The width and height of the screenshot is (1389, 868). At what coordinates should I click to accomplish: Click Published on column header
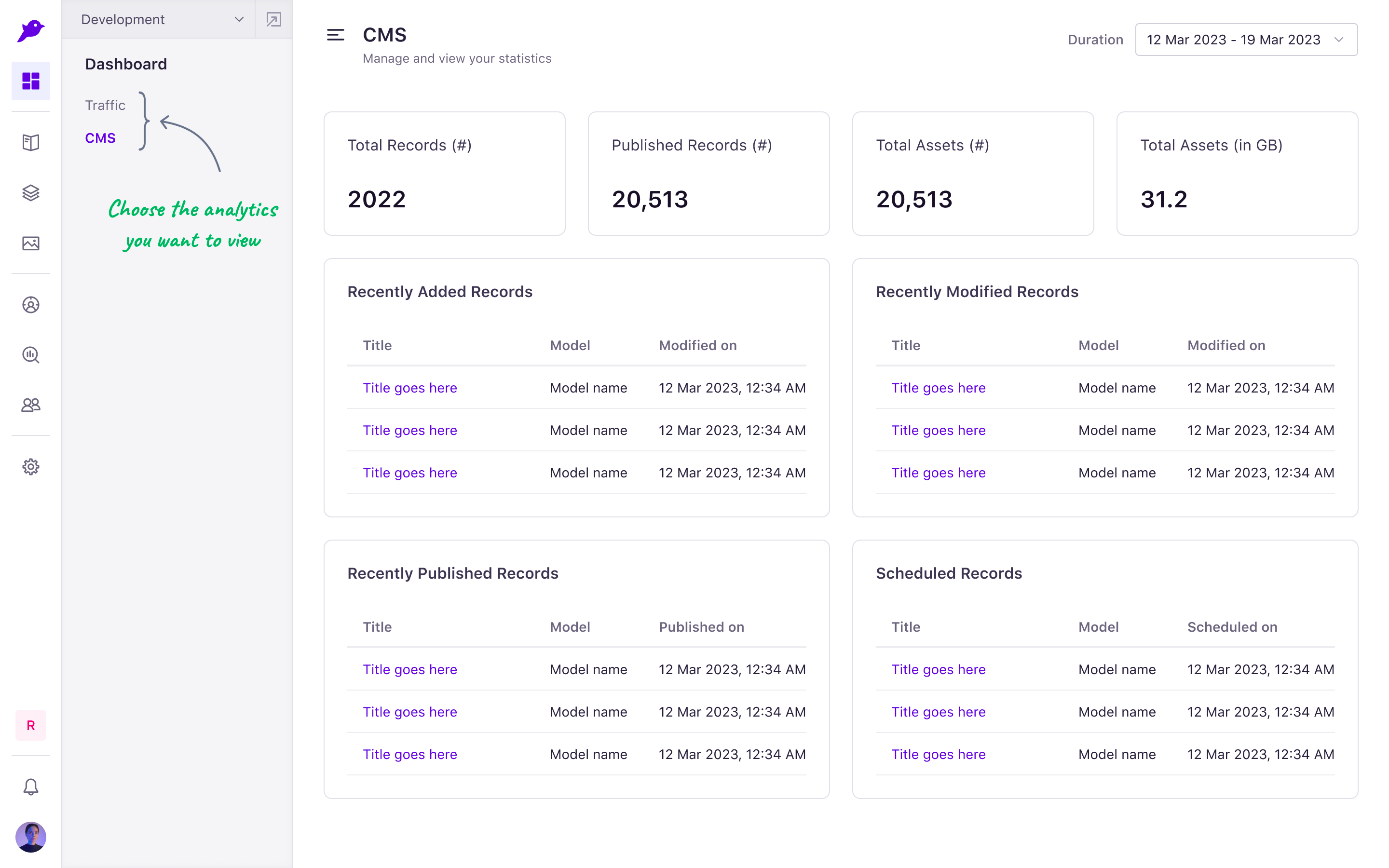[701, 627]
